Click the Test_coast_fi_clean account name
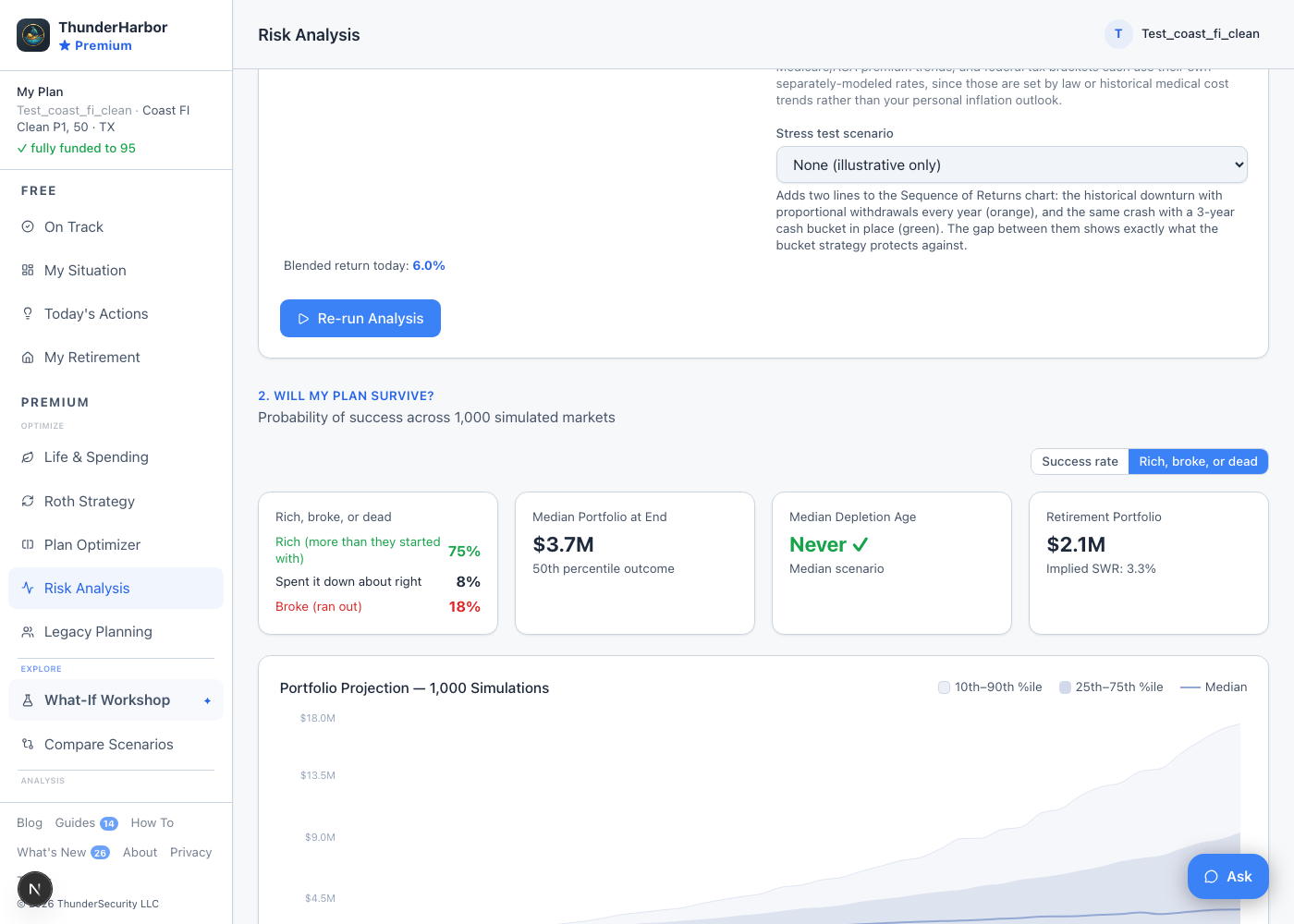1294x924 pixels. point(1201,33)
